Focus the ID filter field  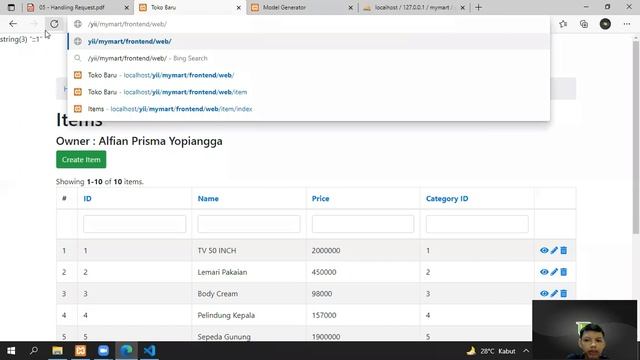135,224
